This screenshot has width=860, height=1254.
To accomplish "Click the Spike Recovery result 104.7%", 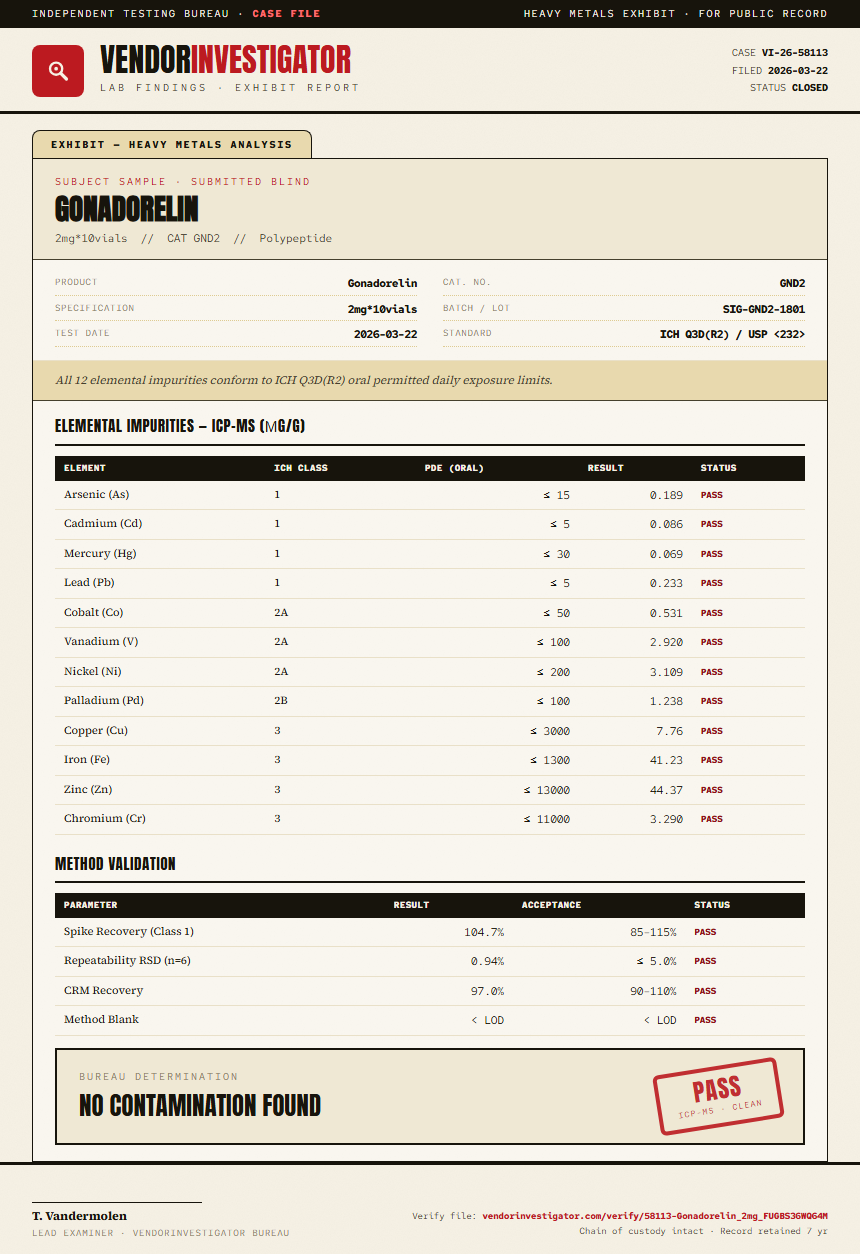I will coord(484,932).
